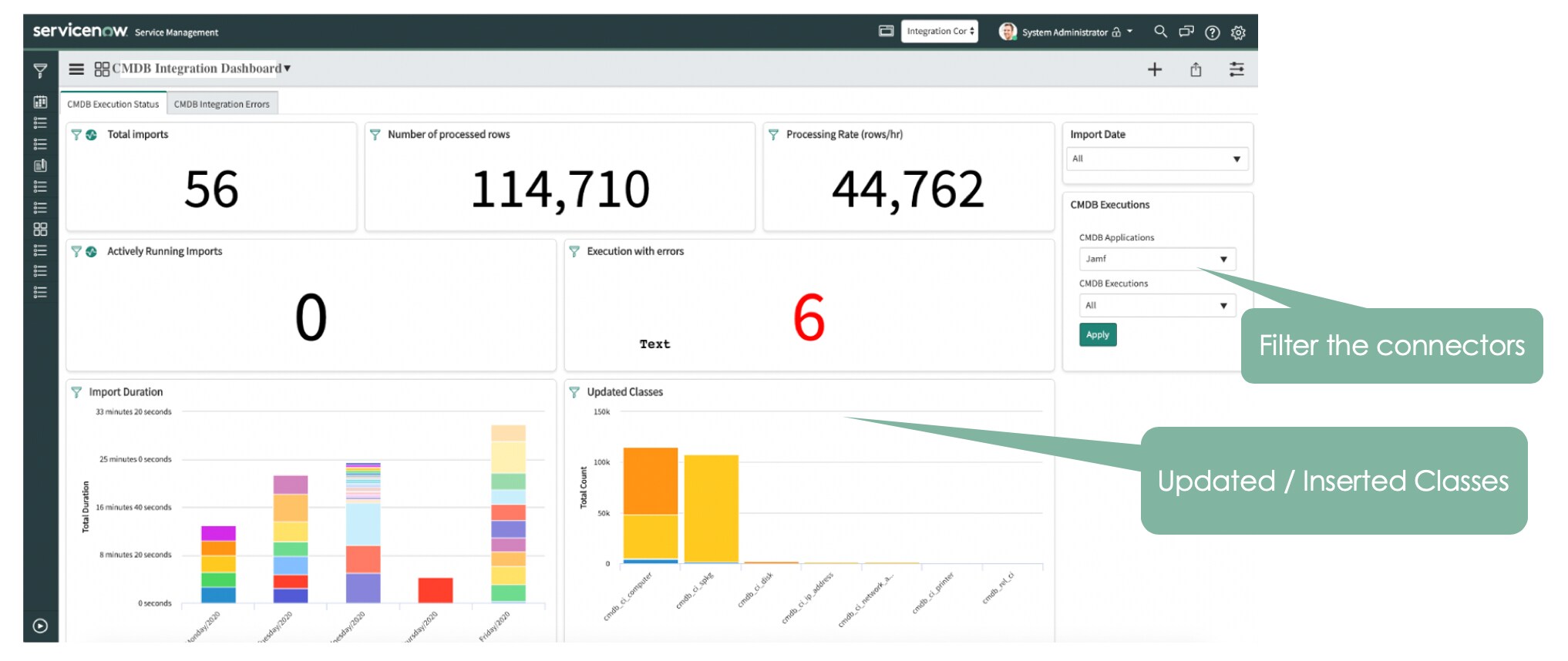
Task: Click filter funnel on Actively Running Imports
Action: tap(76, 252)
